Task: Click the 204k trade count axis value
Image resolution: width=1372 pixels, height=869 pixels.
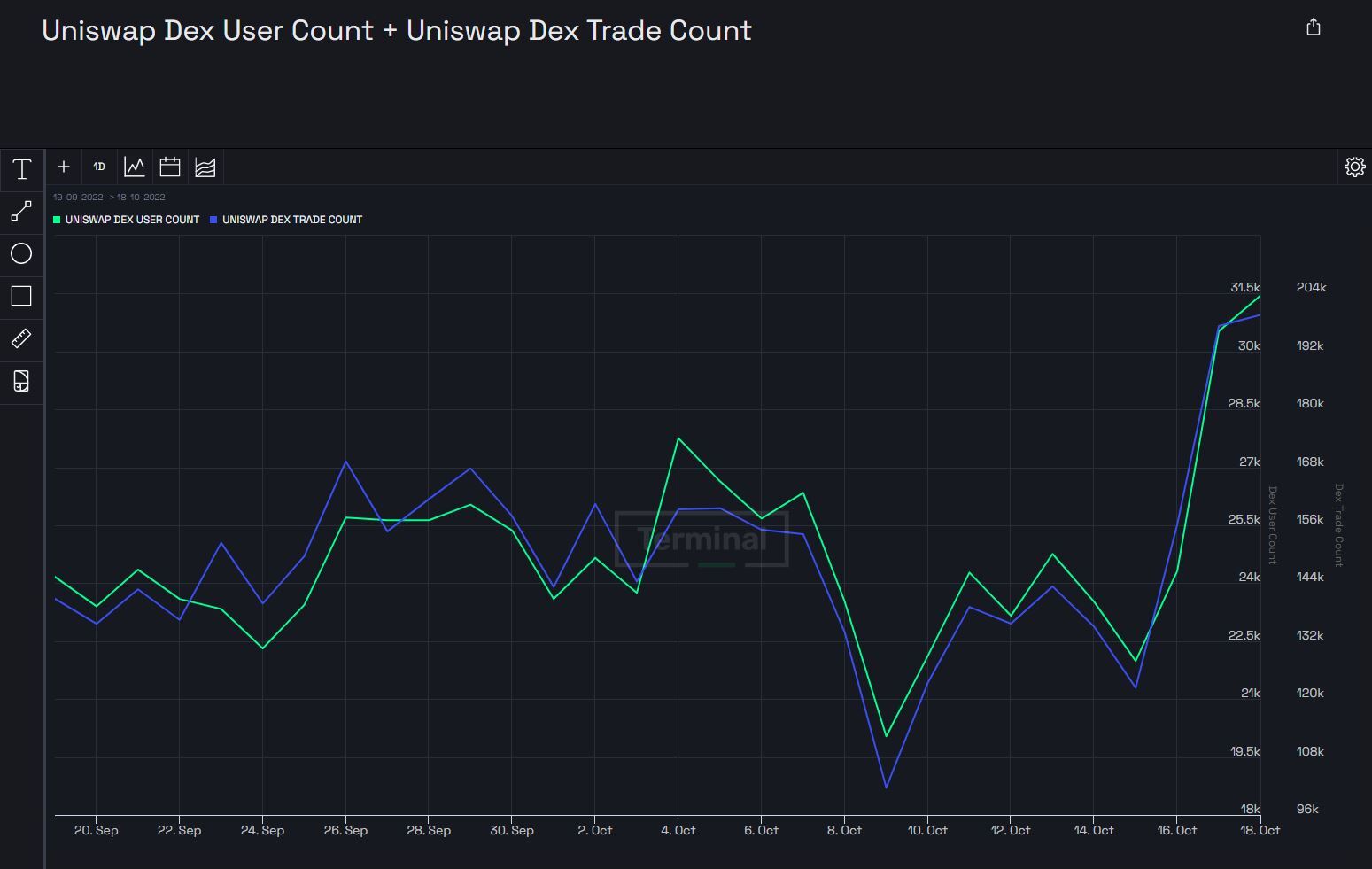Action: coord(1311,288)
